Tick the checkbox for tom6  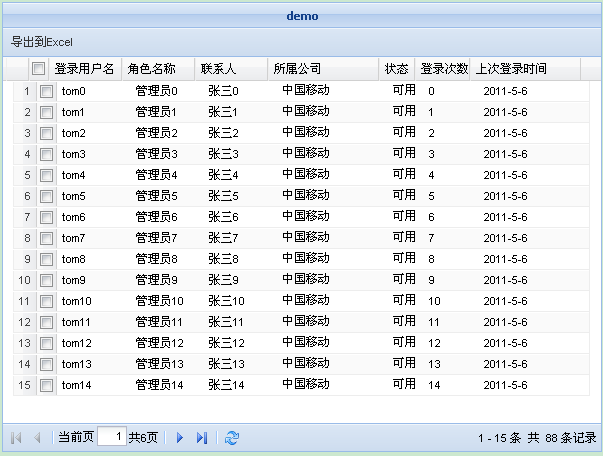click(47, 217)
